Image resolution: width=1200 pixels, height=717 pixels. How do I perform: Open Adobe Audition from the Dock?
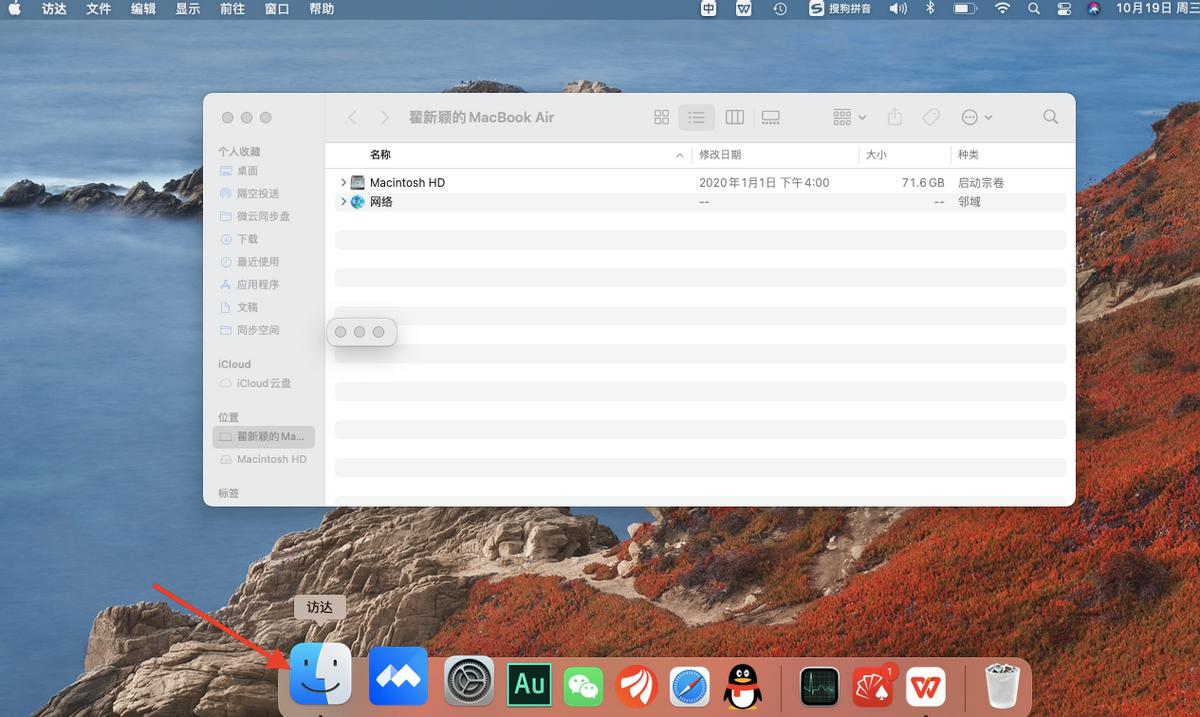point(528,685)
